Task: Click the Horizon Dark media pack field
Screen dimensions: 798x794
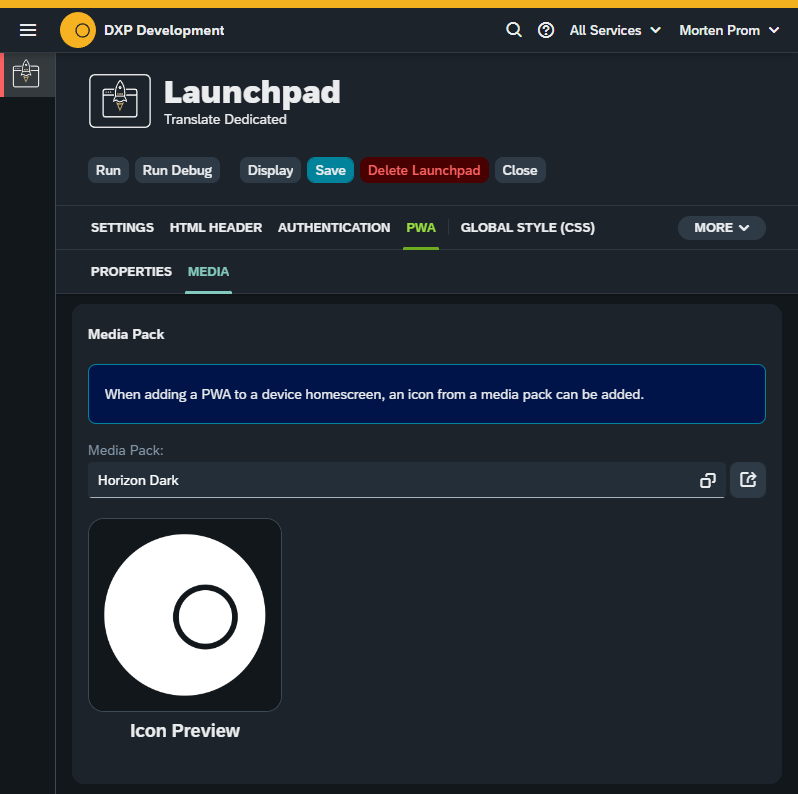Action: pos(406,480)
